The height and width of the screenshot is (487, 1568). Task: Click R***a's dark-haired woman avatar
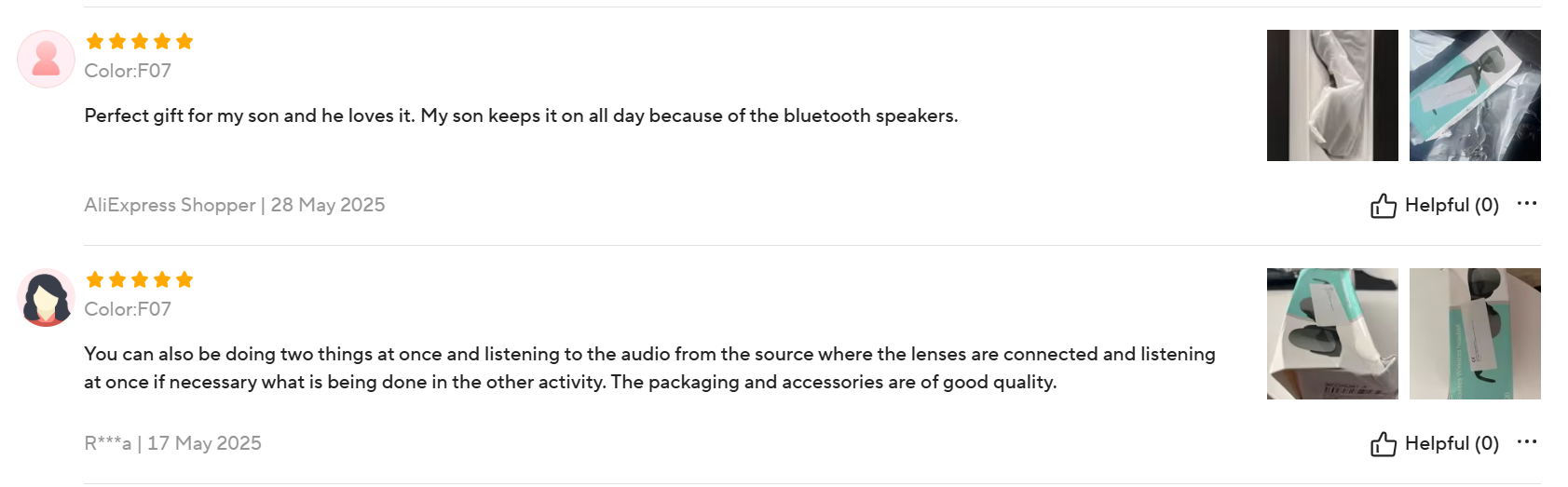[46, 298]
